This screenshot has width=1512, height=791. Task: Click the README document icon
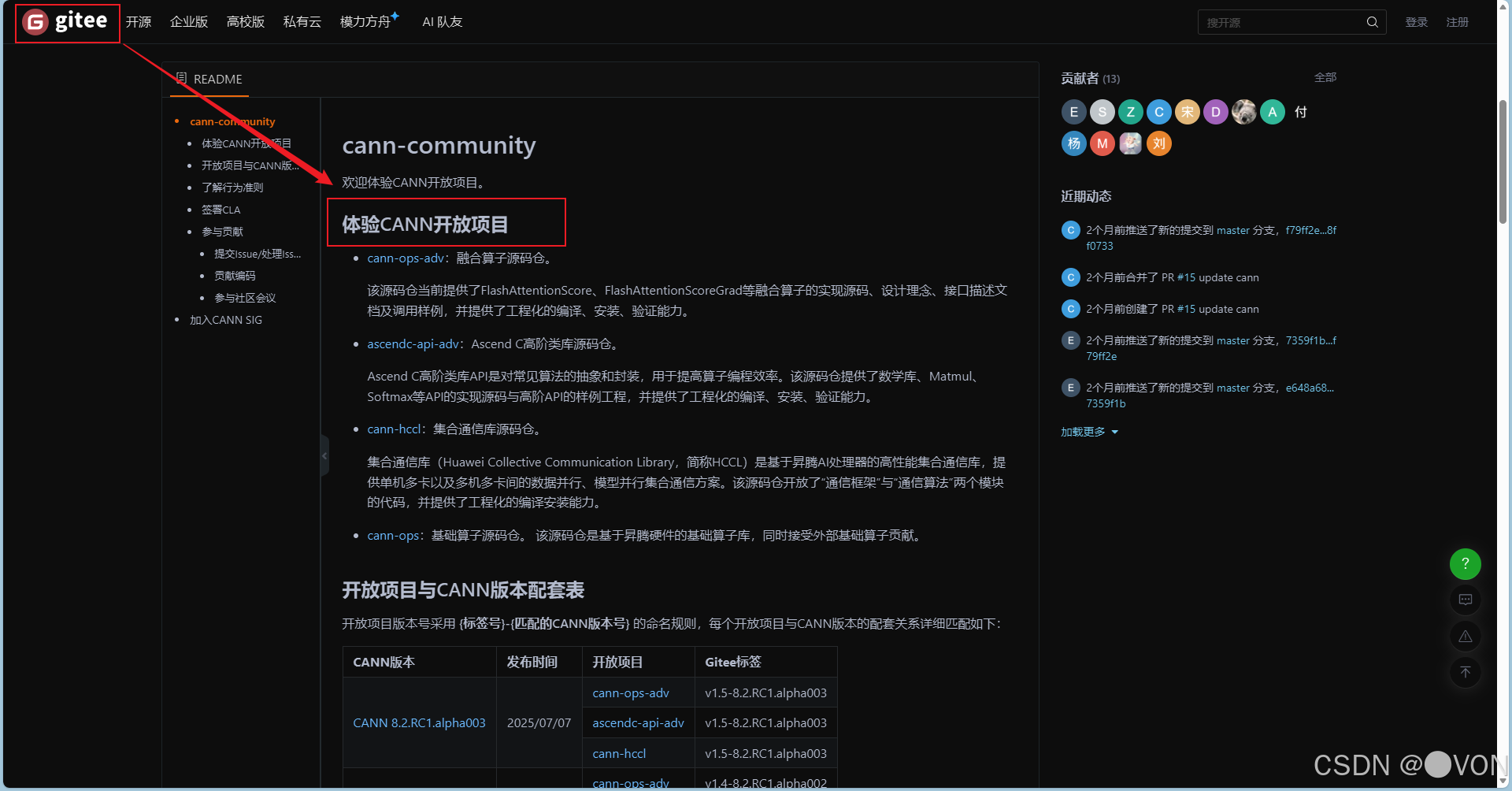[180, 79]
